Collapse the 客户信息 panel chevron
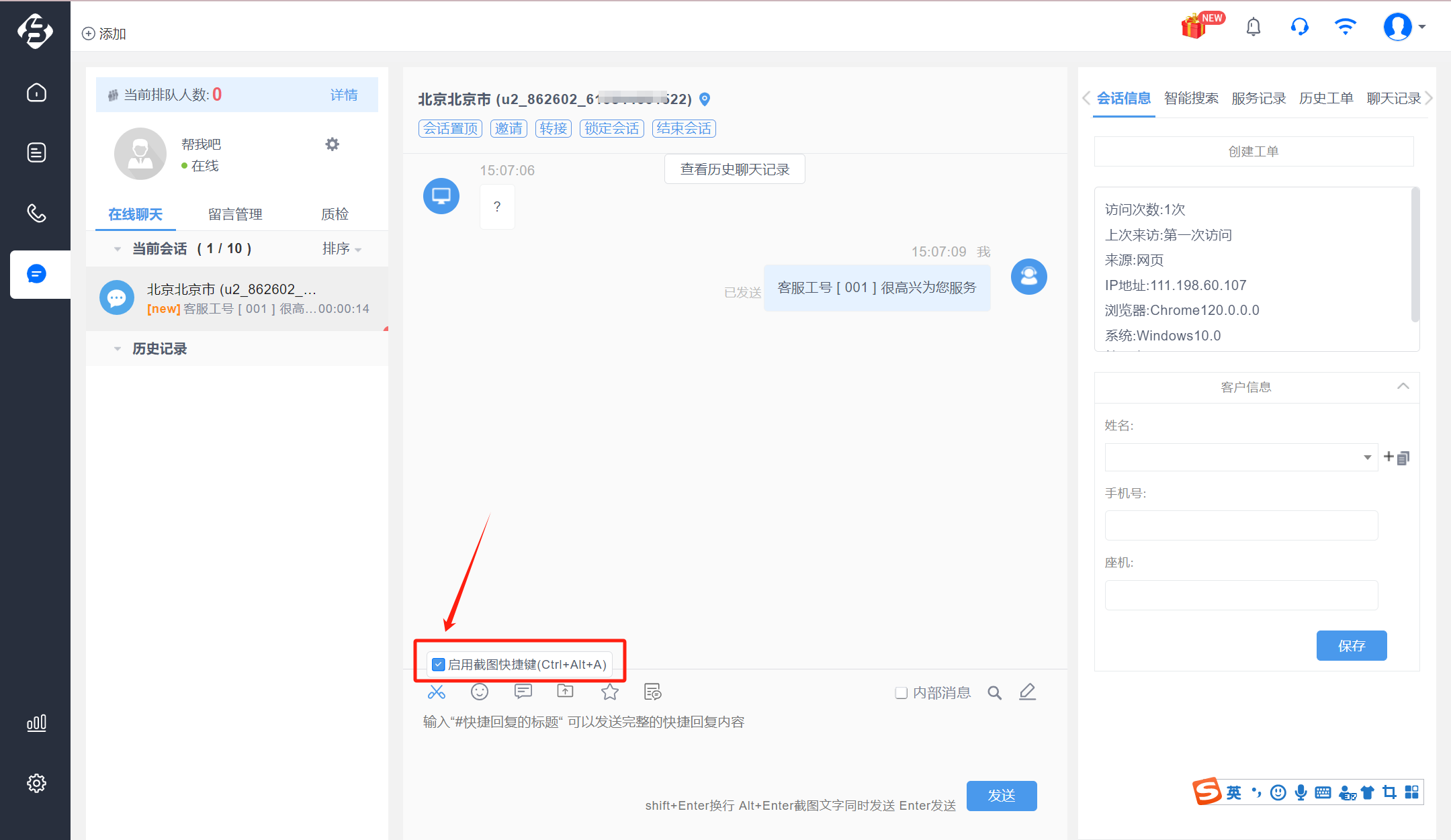 click(1403, 386)
